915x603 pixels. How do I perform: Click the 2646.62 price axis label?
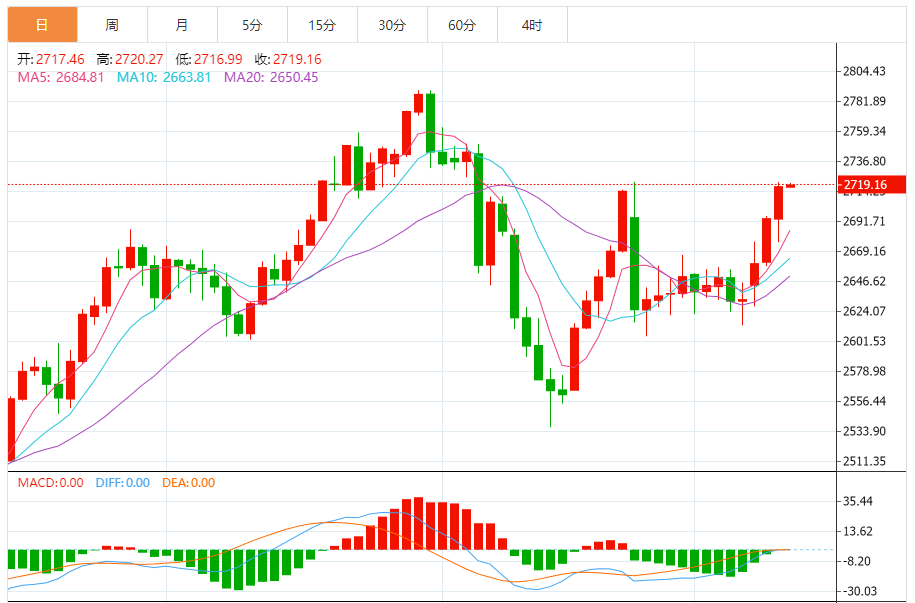point(864,281)
